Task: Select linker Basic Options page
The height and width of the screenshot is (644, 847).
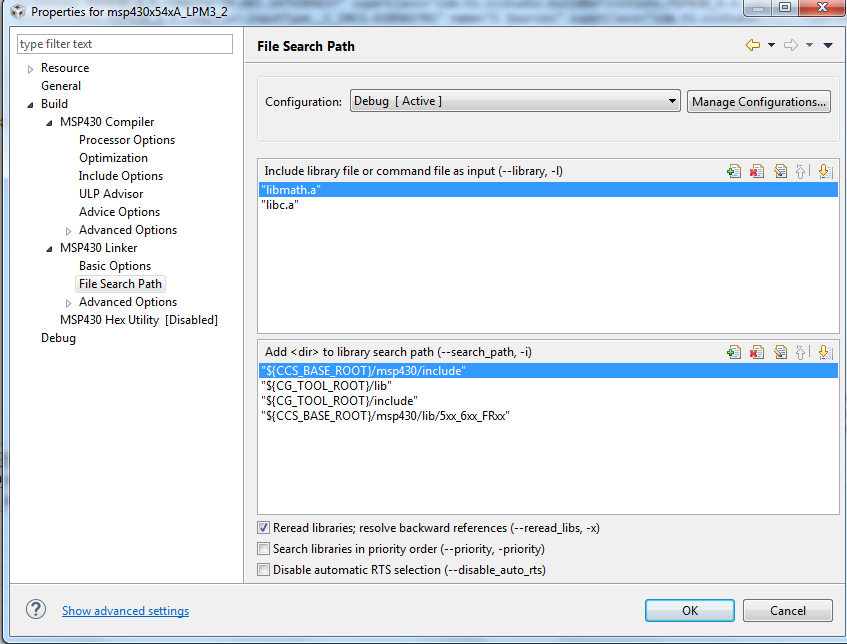Action: click(115, 266)
